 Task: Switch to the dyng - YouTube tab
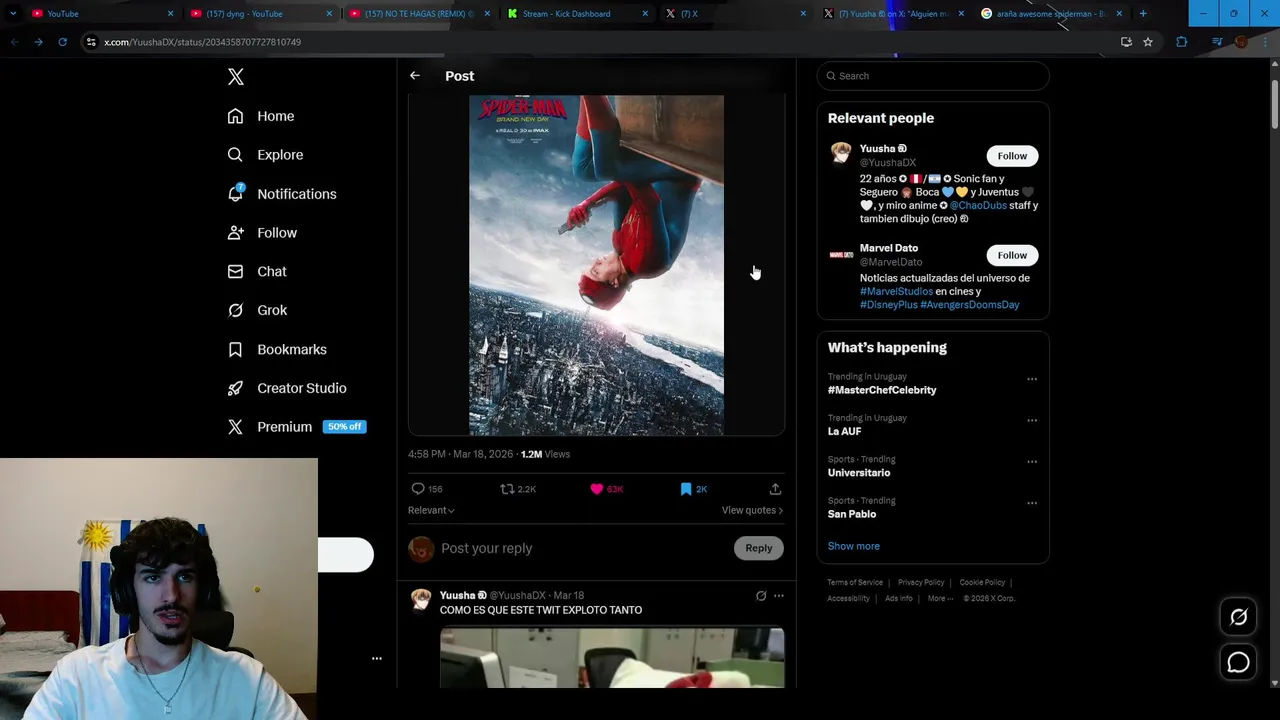pyautogui.click(x=260, y=14)
